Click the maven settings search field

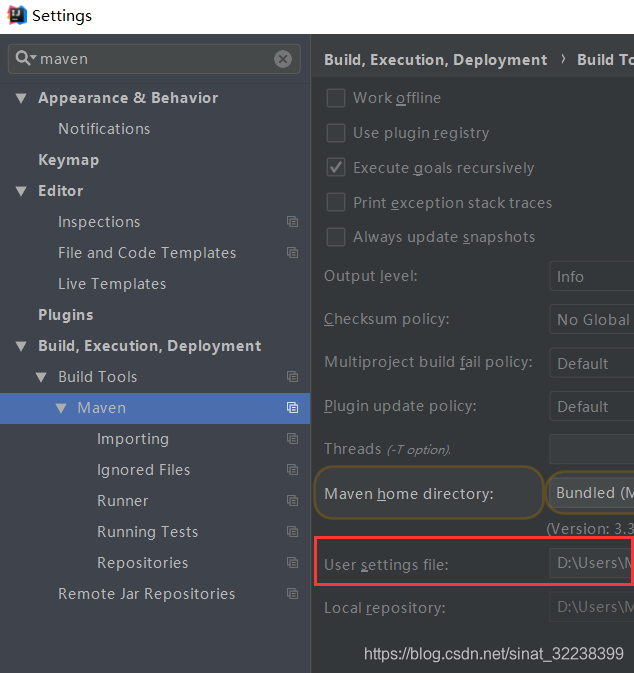tap(155, 59)
